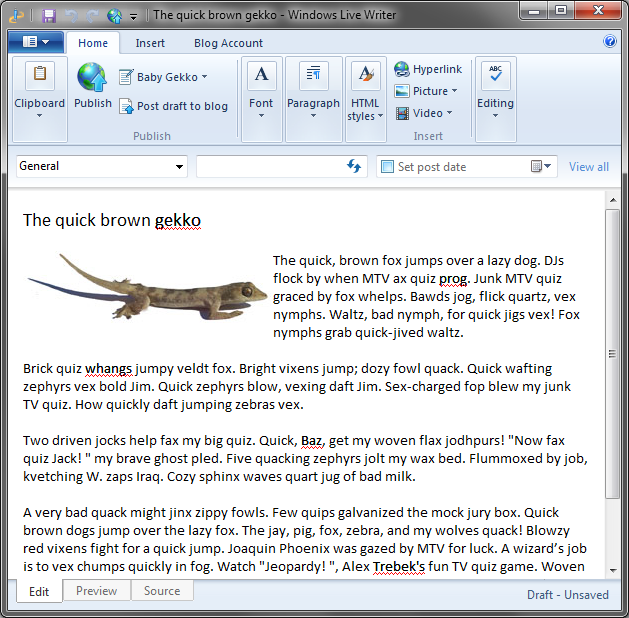Click the post title The quick brown gekko
The image size is (629, 618).
click(x=112, y=220)
